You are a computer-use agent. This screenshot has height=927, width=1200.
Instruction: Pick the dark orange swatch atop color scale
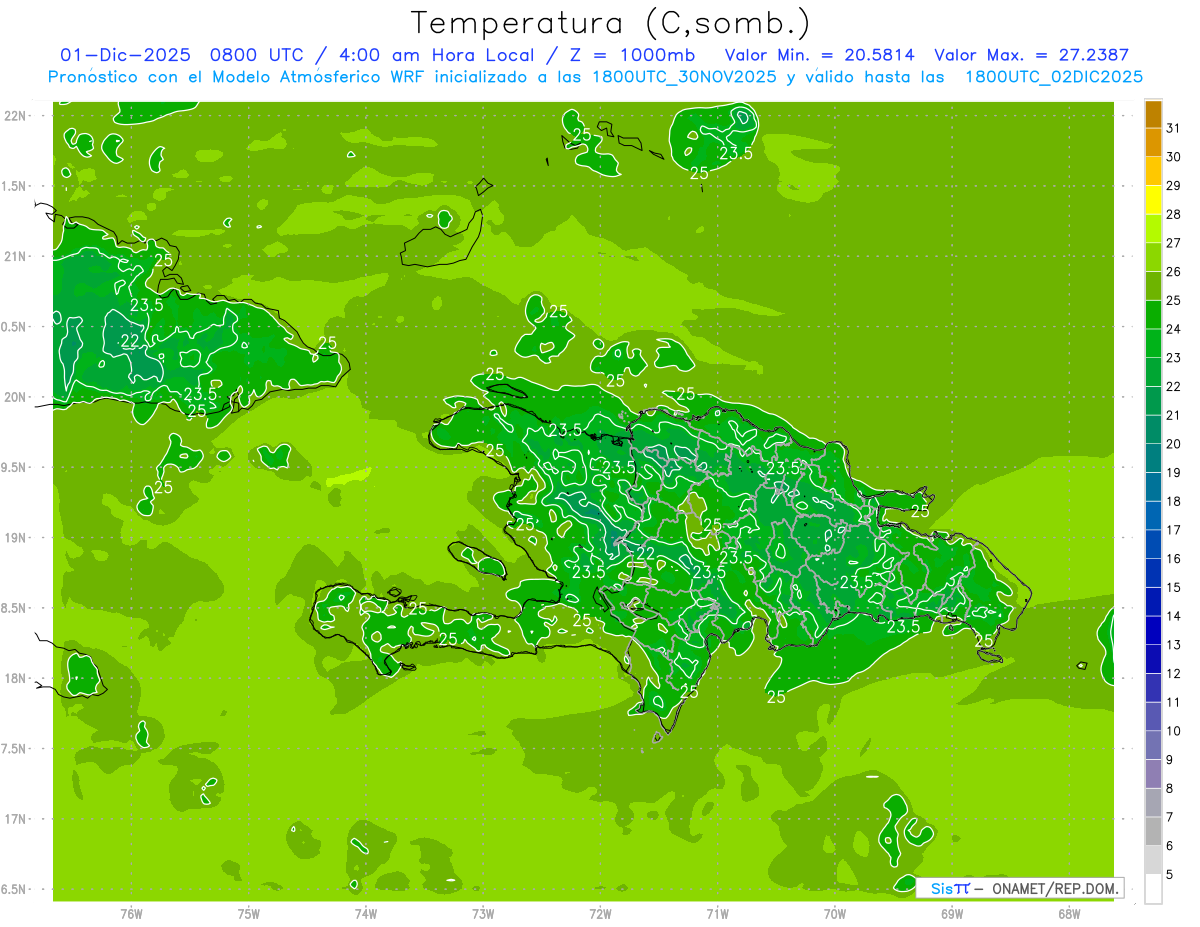(1153, 114)
